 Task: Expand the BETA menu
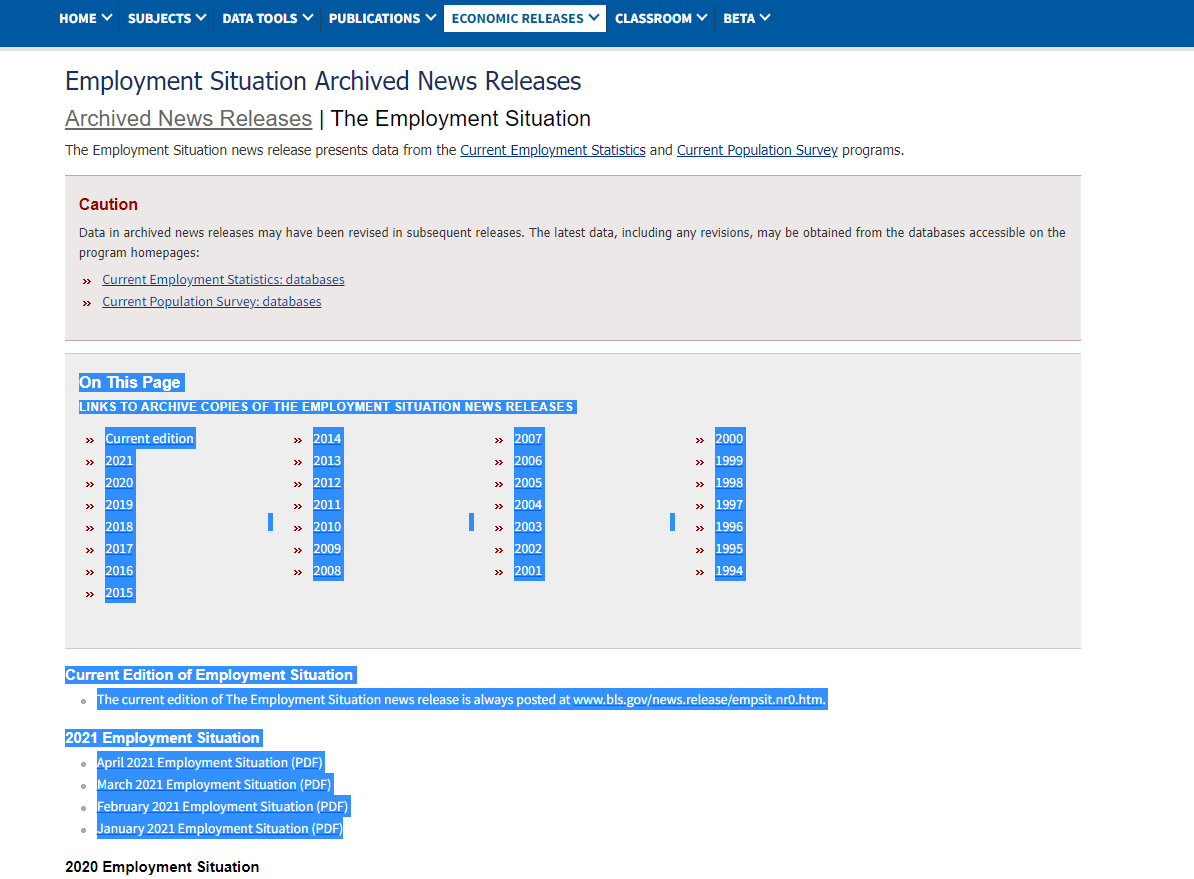coord(746,18)
